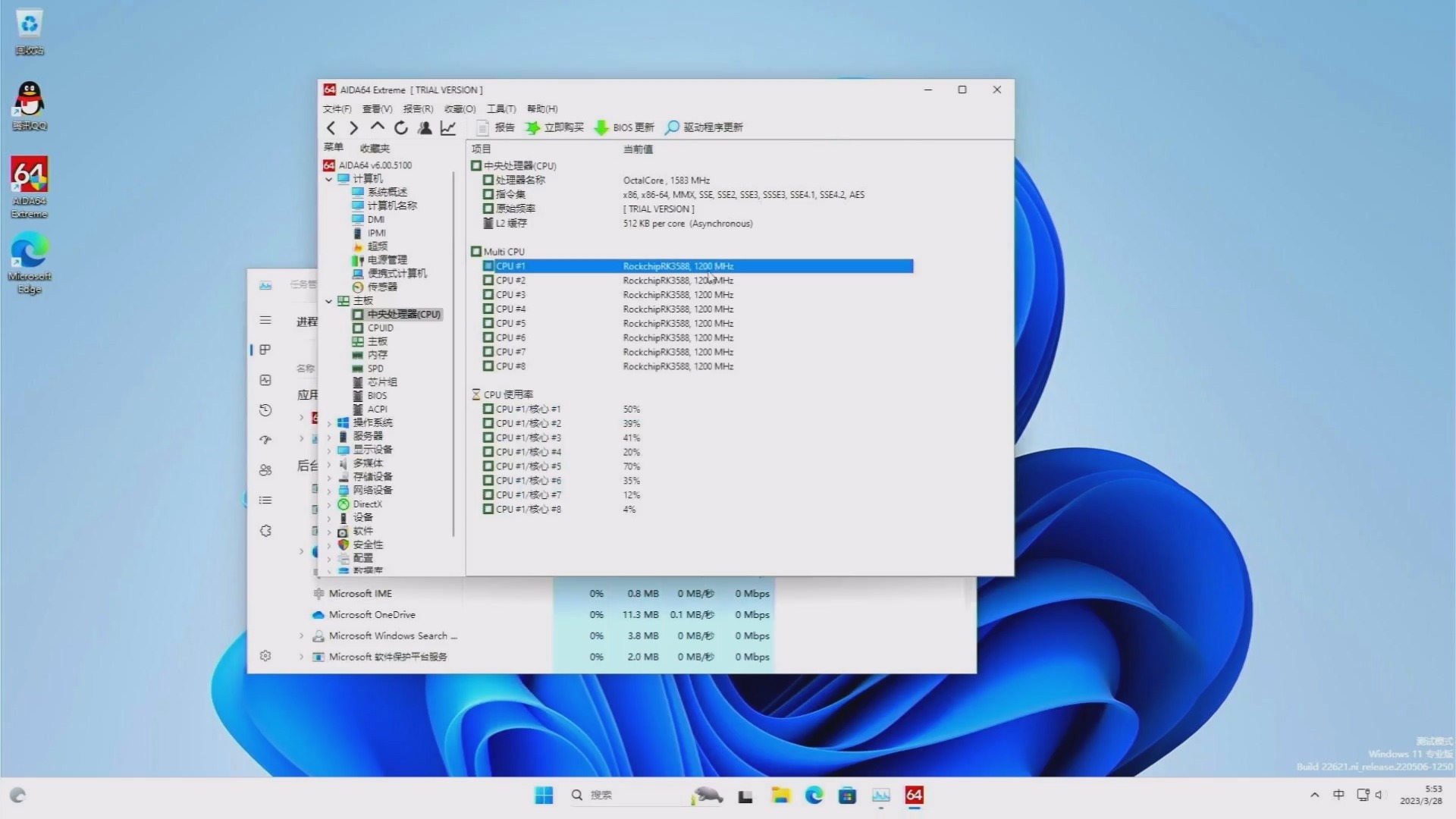This screenshot has width=1456, height=819.
Task: Open the 收藏(O) menu
Action: point(460,108)
